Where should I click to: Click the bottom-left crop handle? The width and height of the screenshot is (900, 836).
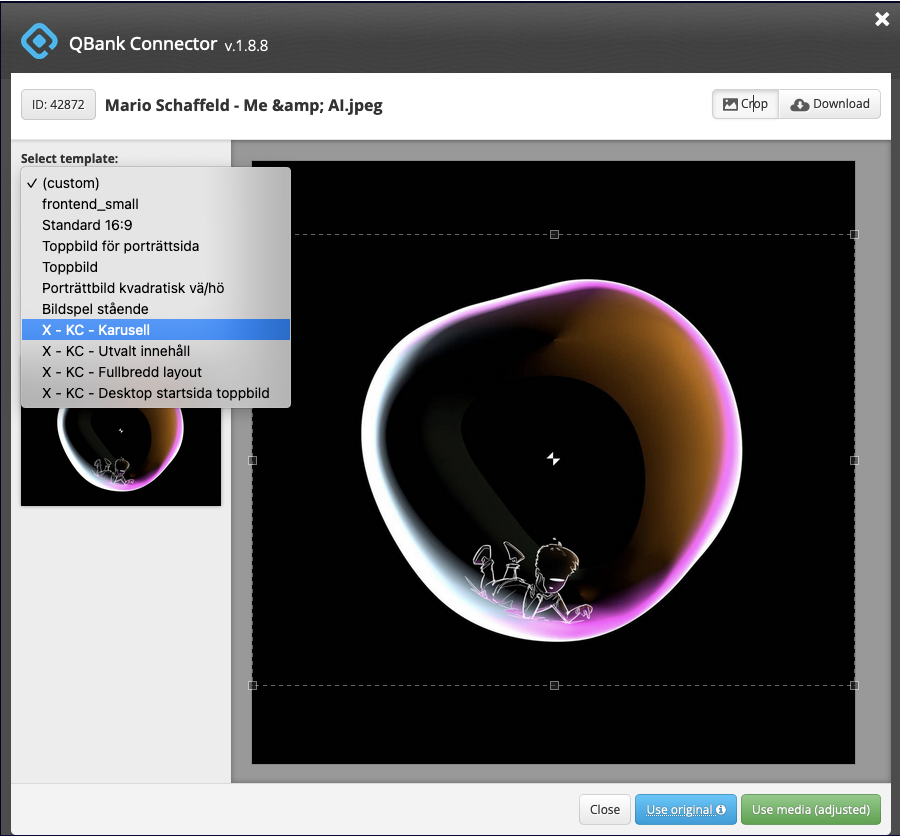point(252,685)
